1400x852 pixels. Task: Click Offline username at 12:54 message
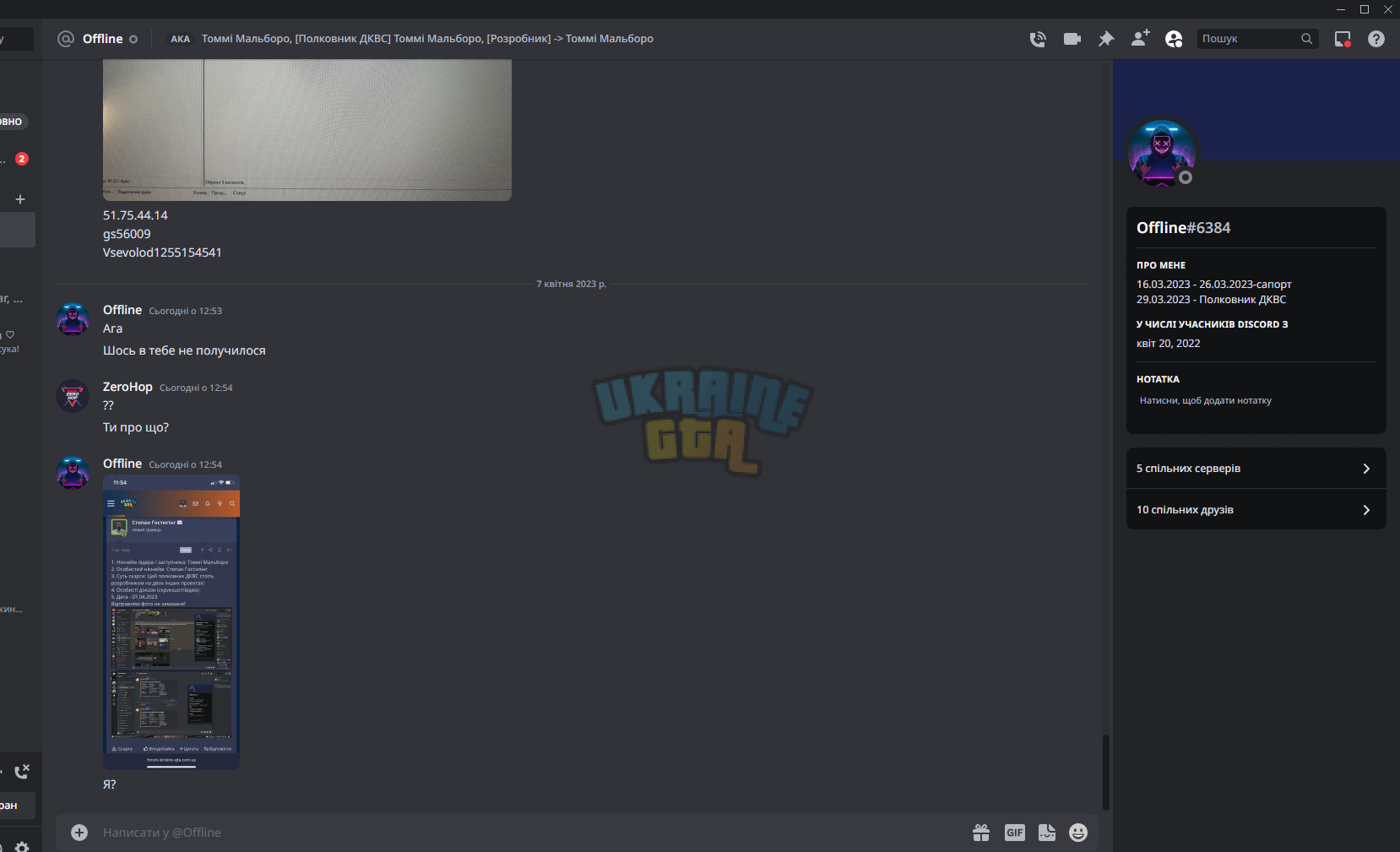pos(122,464)
